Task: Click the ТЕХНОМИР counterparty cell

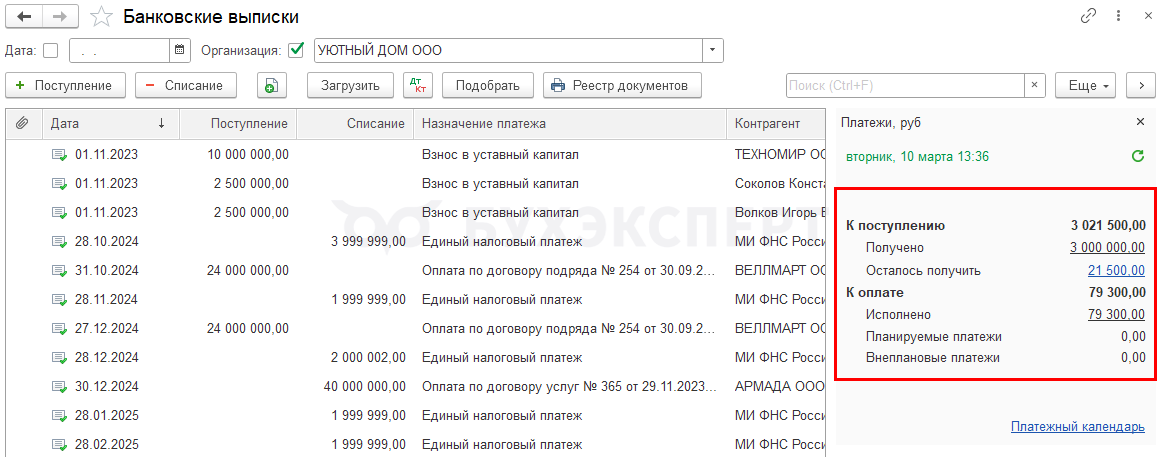Action: coord(777,155)
